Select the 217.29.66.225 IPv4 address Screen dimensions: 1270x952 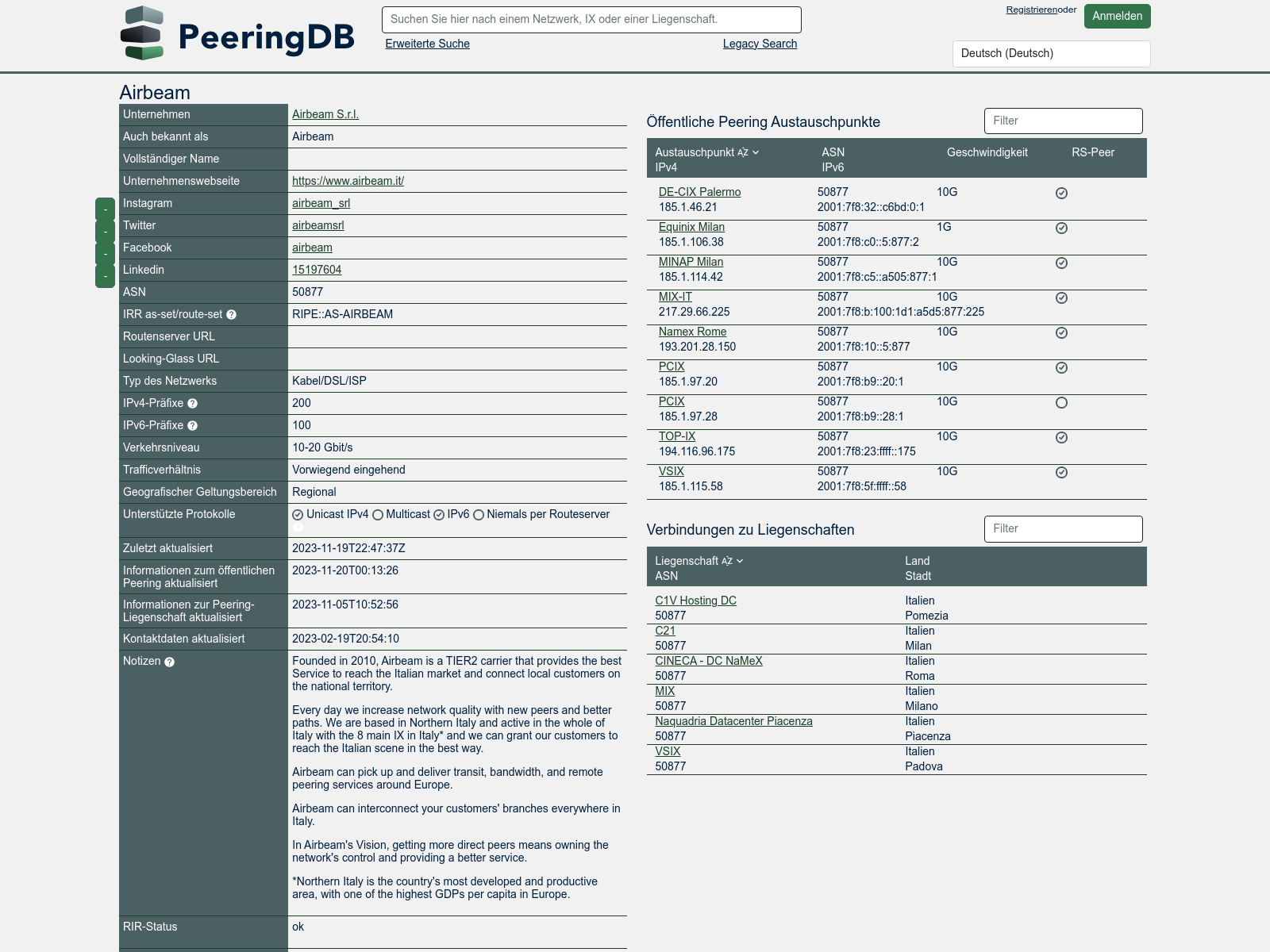pos(694,312)
